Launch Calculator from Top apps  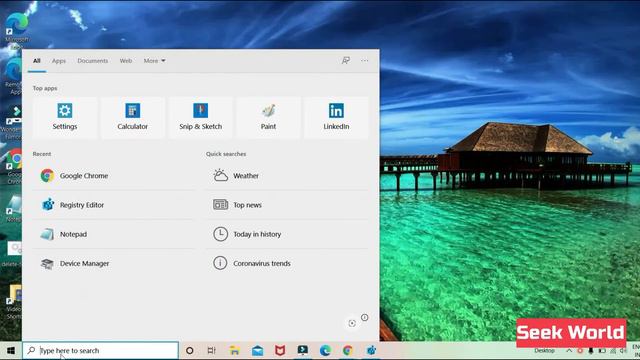[x=133, y=118]
